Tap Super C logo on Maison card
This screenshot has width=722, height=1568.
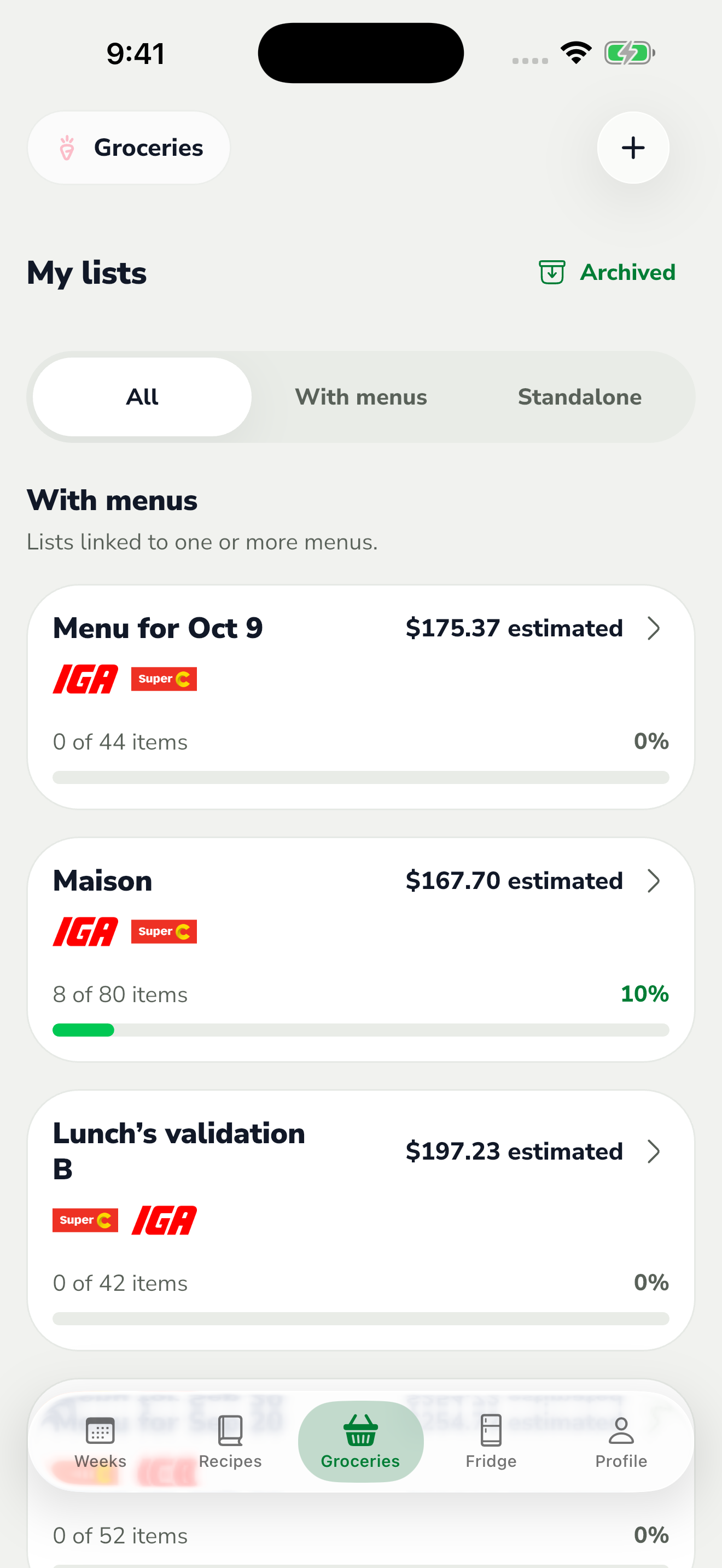coord(164,931)
